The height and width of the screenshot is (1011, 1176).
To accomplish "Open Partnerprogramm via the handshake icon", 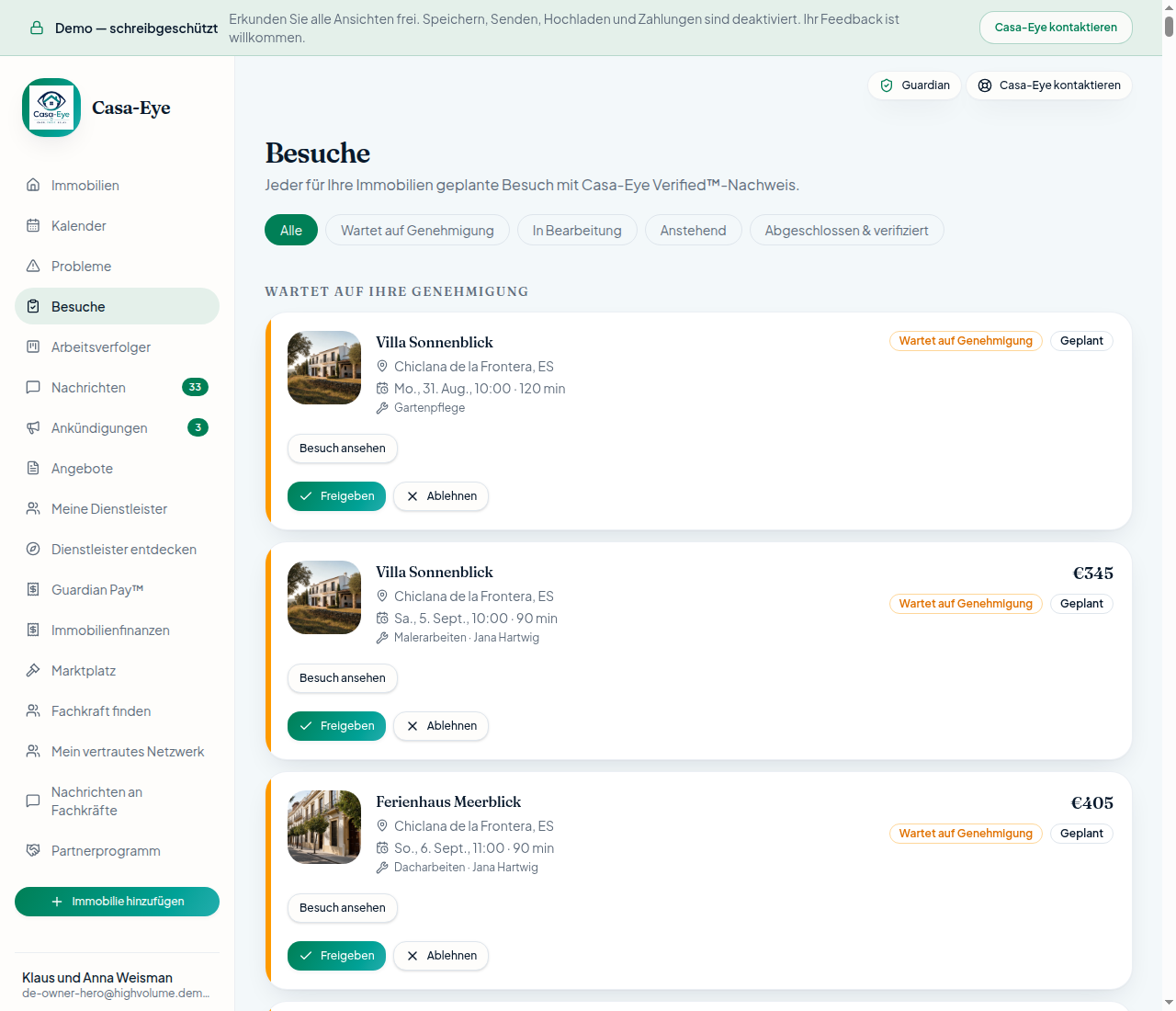I will click(x=33, y=850).
